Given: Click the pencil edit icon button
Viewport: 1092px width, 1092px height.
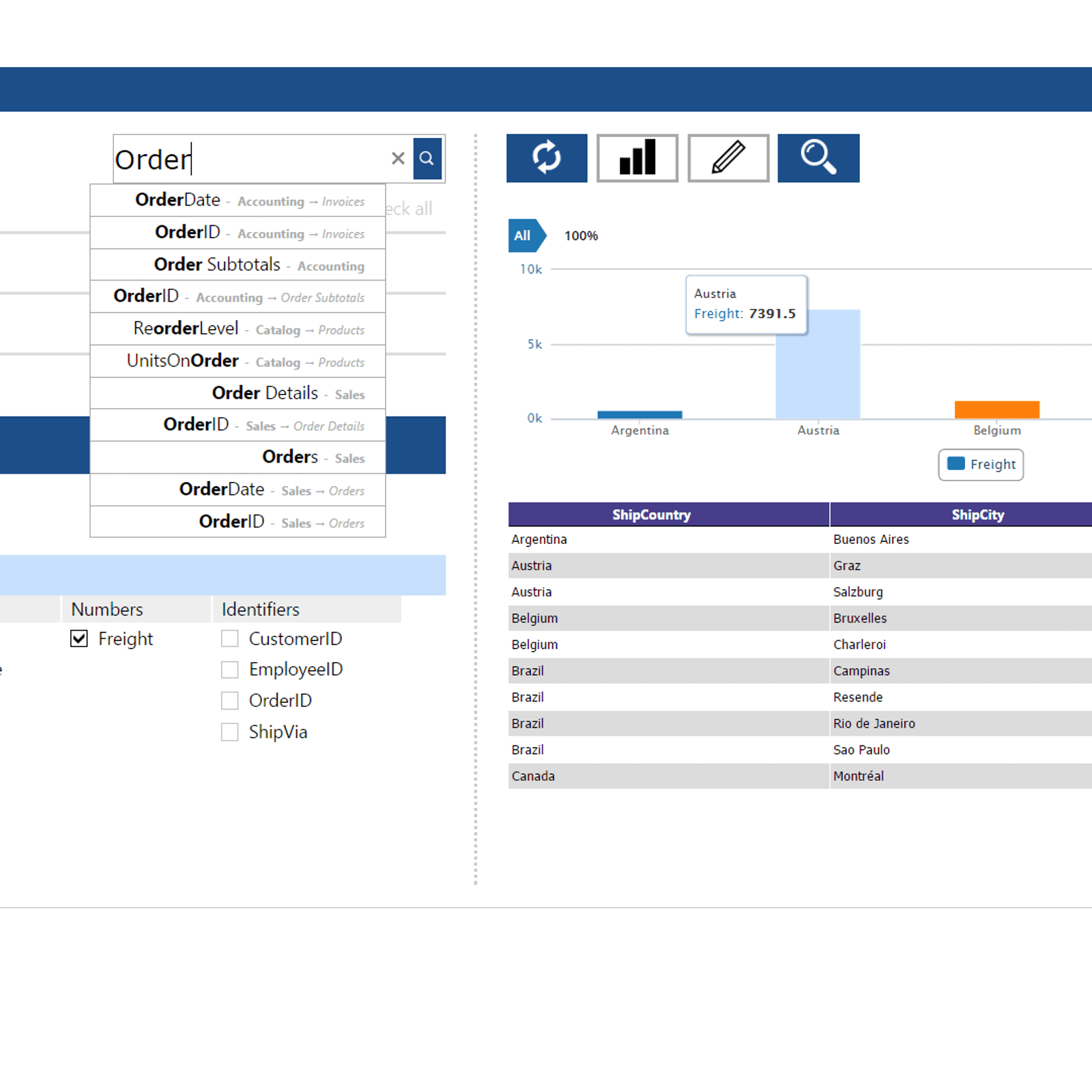Looking at the screenshot, I should (728, 158).
